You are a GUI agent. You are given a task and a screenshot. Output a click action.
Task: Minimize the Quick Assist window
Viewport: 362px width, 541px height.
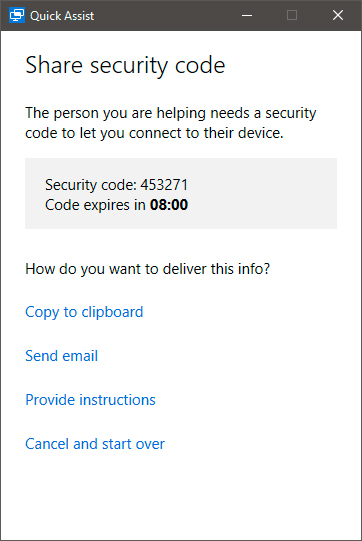247,16
